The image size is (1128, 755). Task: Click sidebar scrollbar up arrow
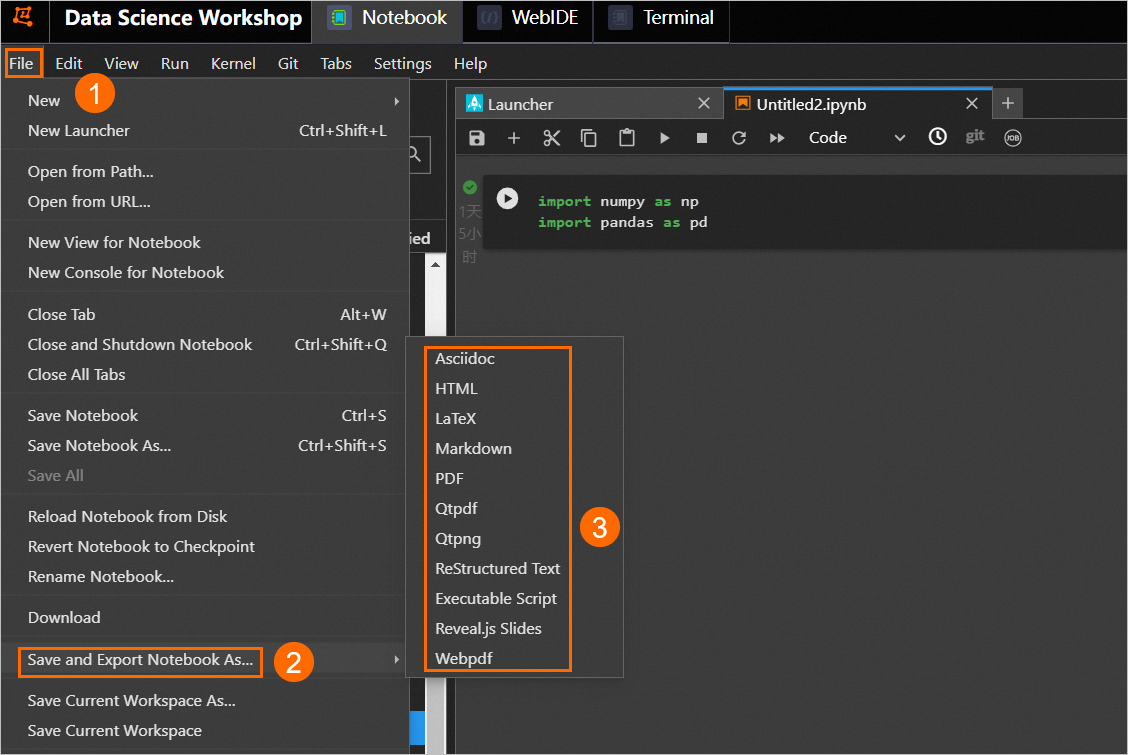pos(435,265)
